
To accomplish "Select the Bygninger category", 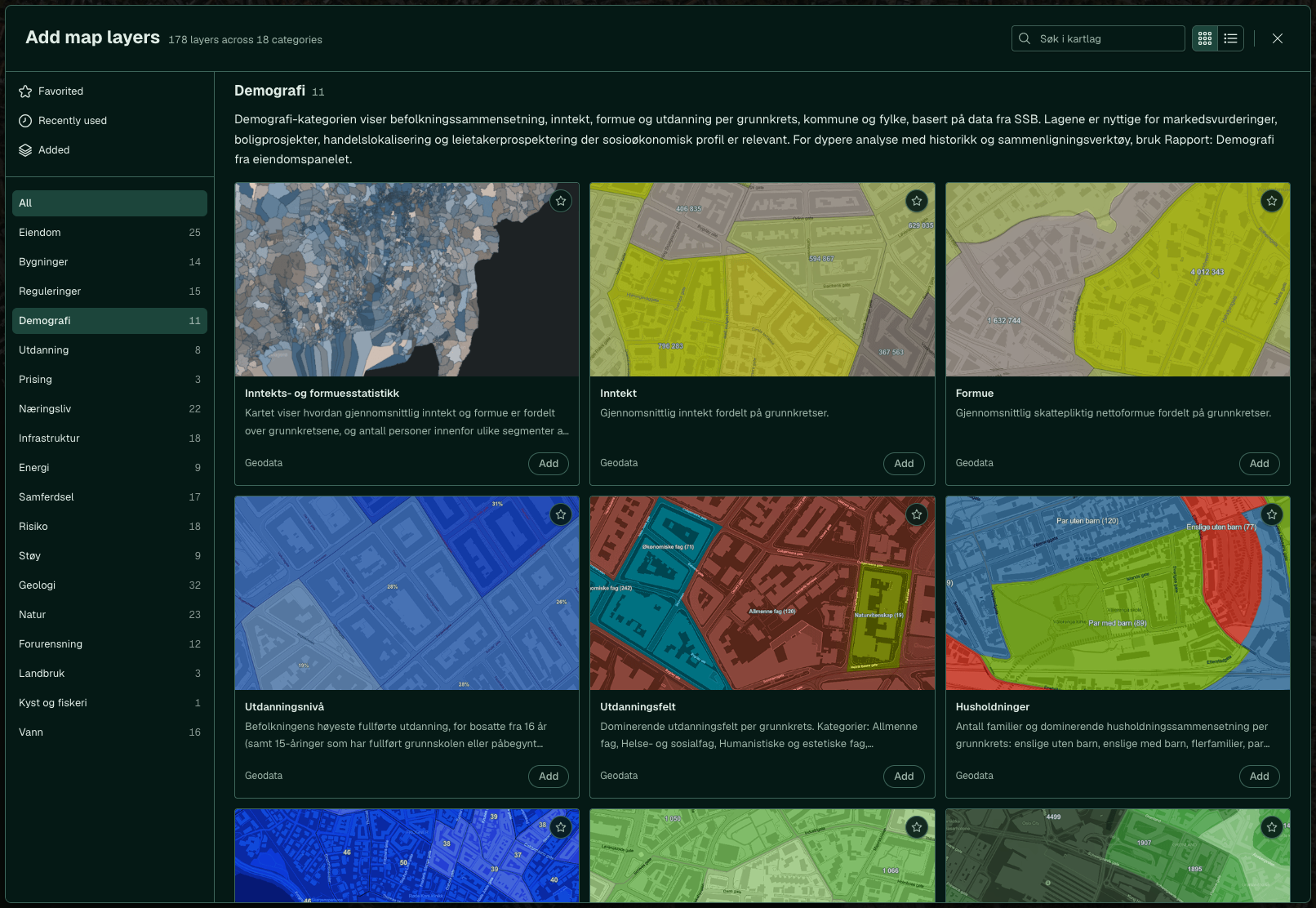I will (x=109, y=262).
